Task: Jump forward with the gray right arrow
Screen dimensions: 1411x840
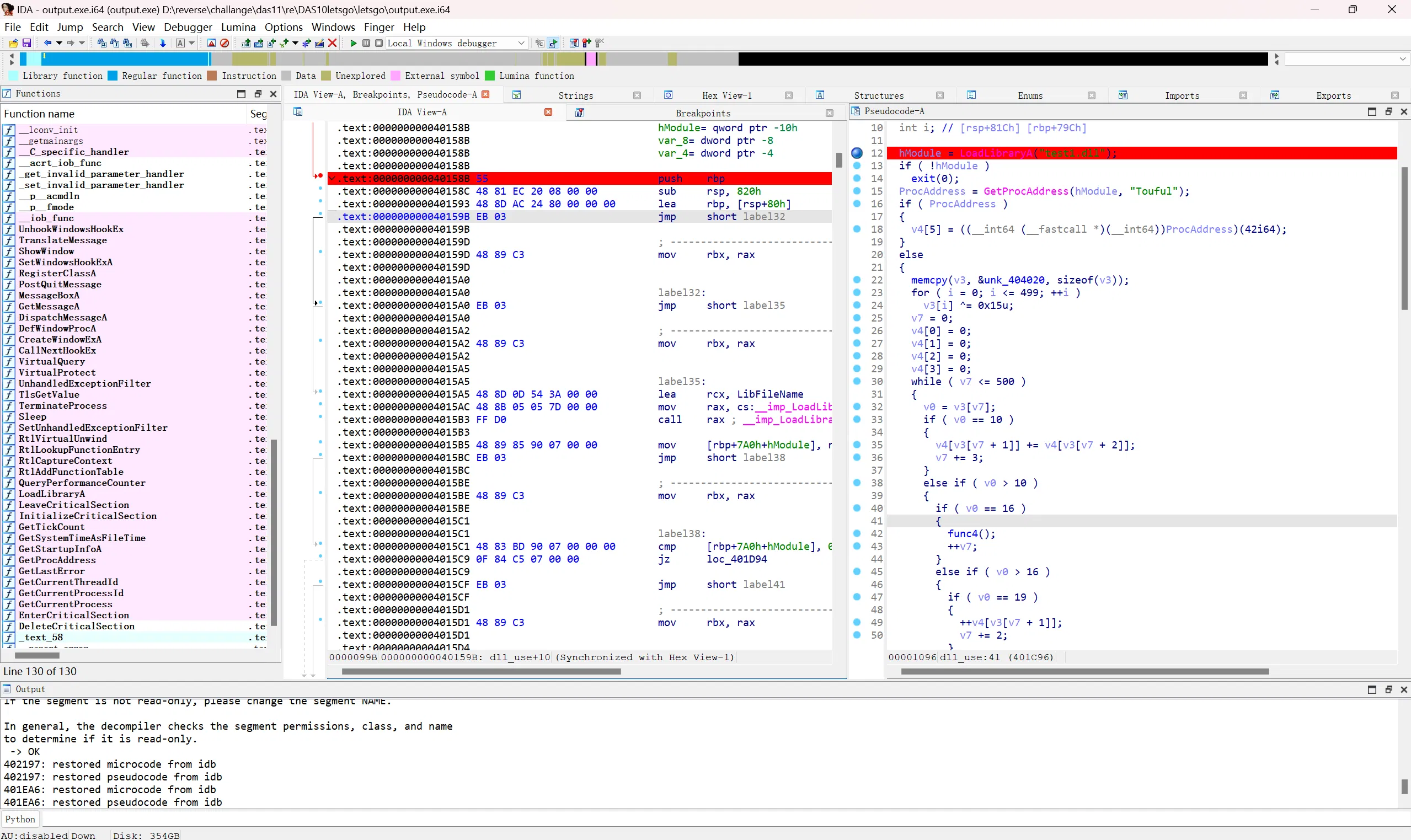Action: pos(71,43)
